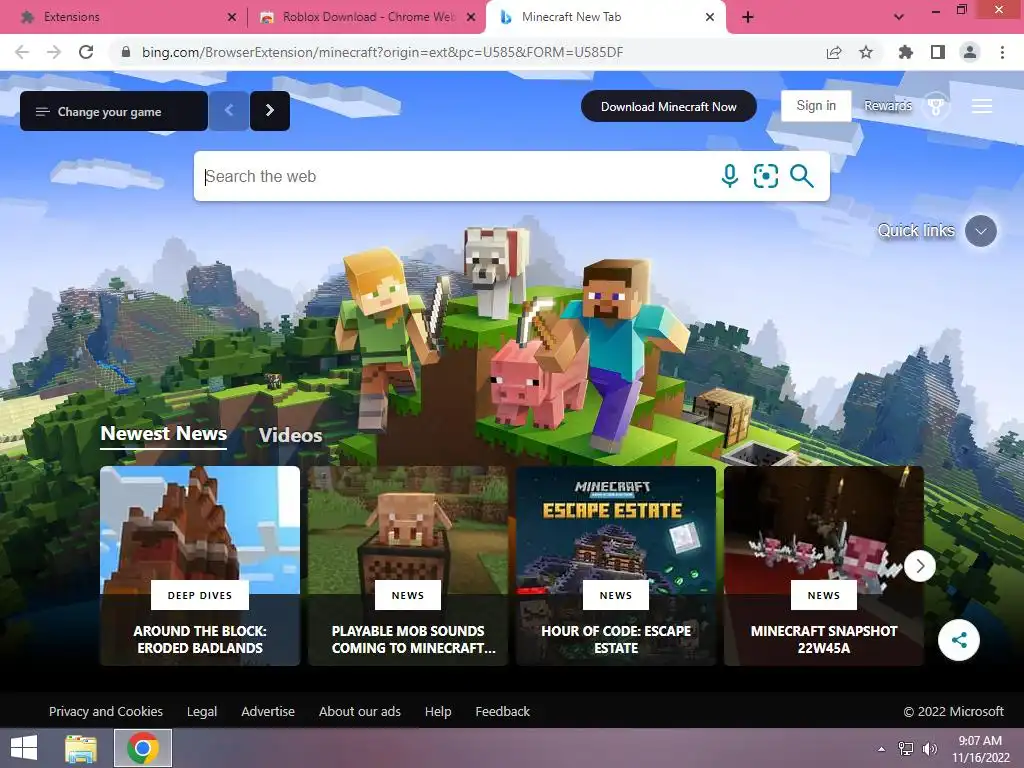Click the browser address bar URL
Screen dimensions: 1024x768
pos(383,52)
